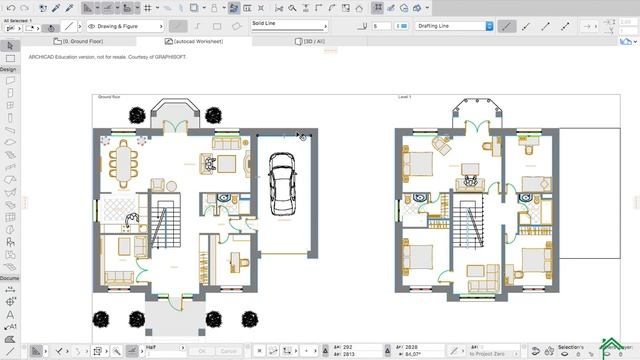The width and height of the screenshot is (640, 360).
Task: Open the dropdown arrow after 3D box icon
Action: point(427,8)
